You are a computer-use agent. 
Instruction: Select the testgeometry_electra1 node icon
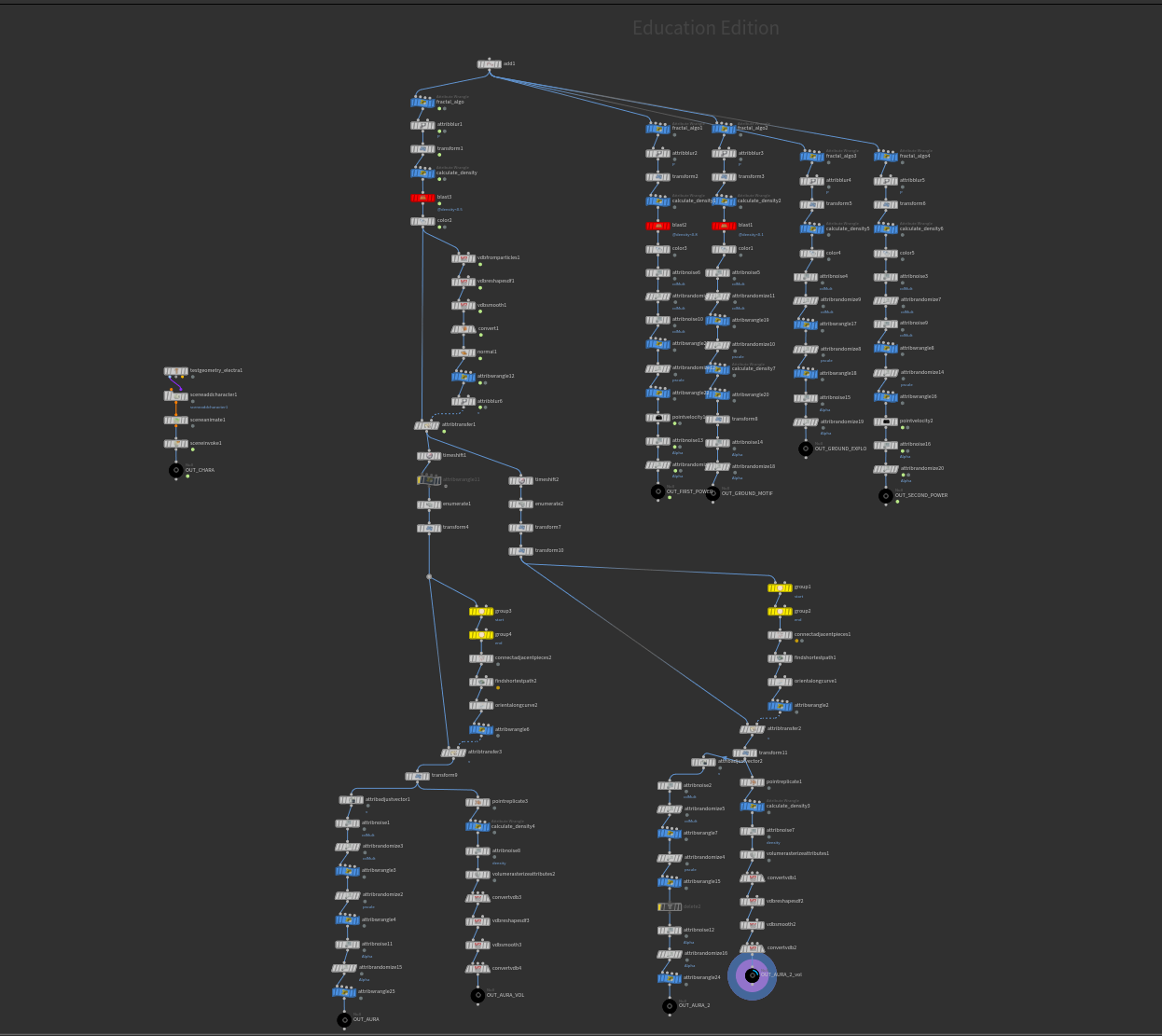point(176,371)
